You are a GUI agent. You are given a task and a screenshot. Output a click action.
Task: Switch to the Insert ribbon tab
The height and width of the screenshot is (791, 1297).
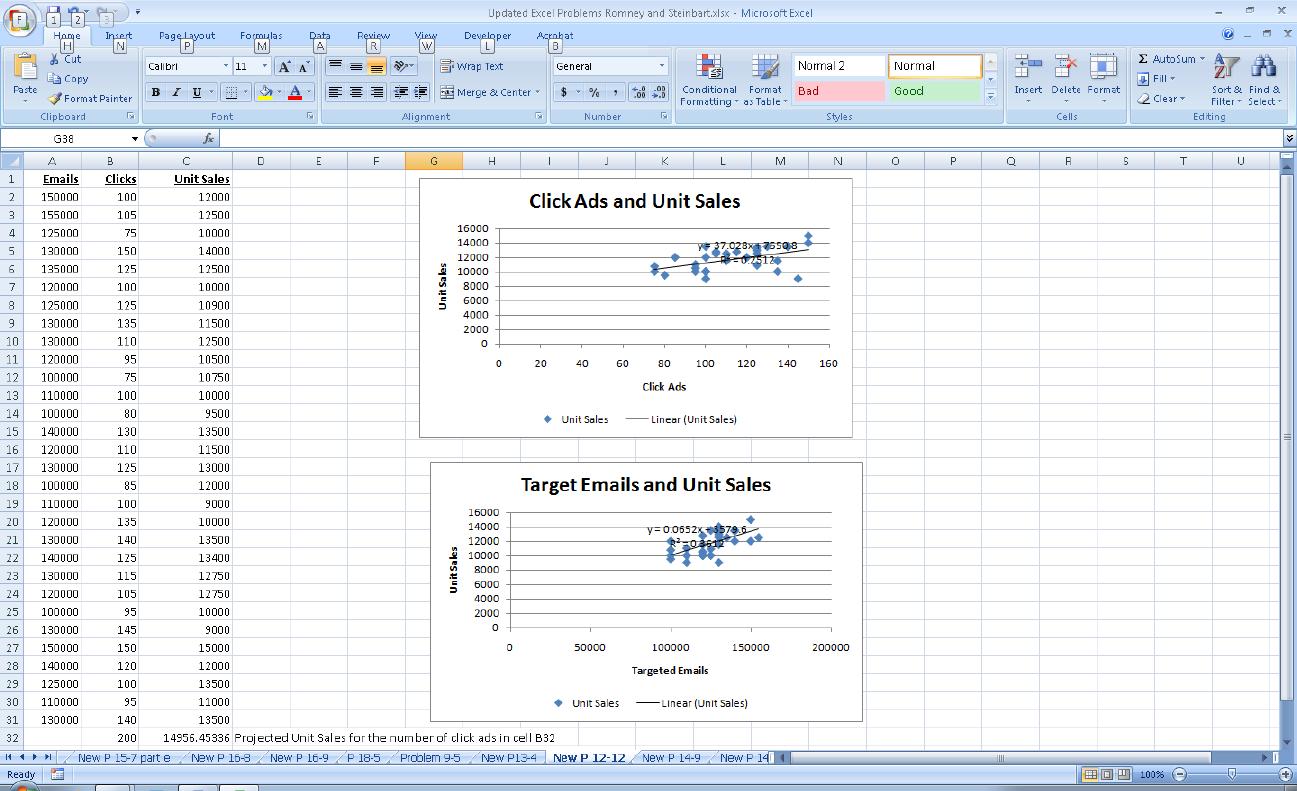pyautogui.click(x=119, y=35)
